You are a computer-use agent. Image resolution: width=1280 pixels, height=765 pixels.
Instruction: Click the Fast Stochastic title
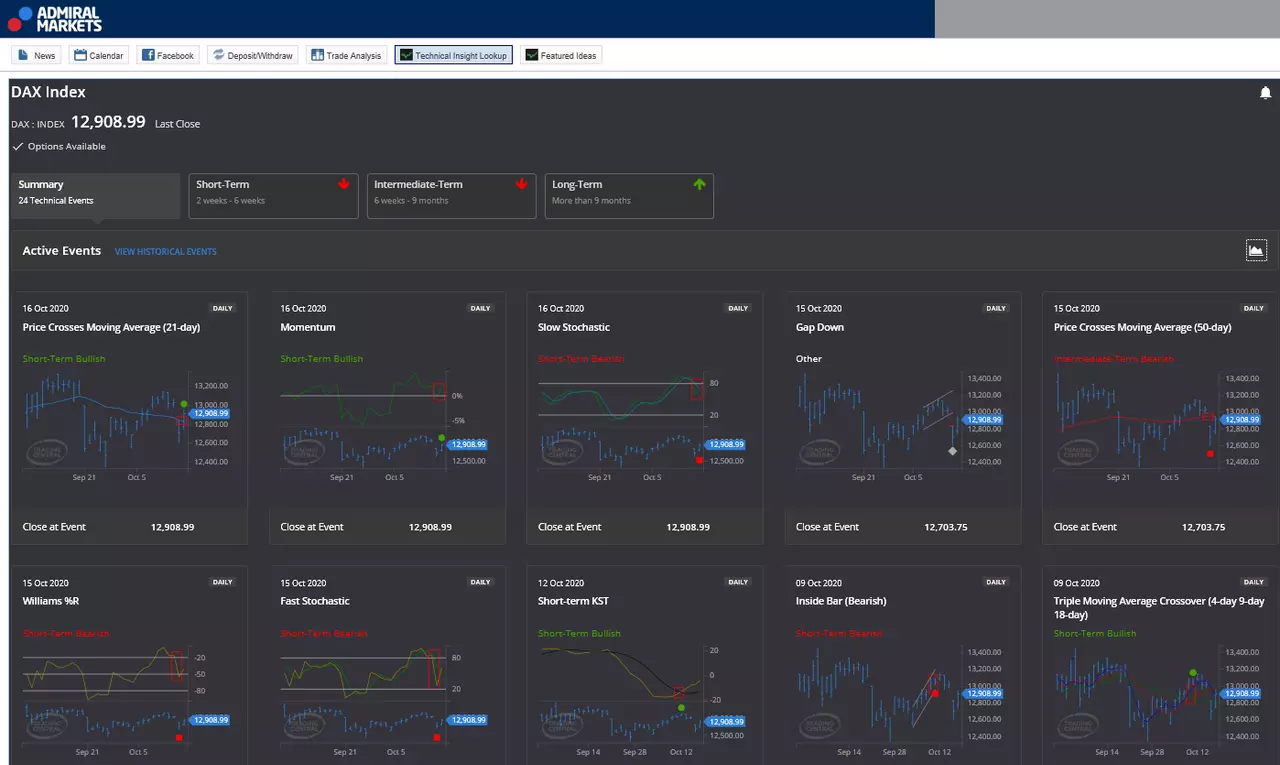click(x=315, y=601)
